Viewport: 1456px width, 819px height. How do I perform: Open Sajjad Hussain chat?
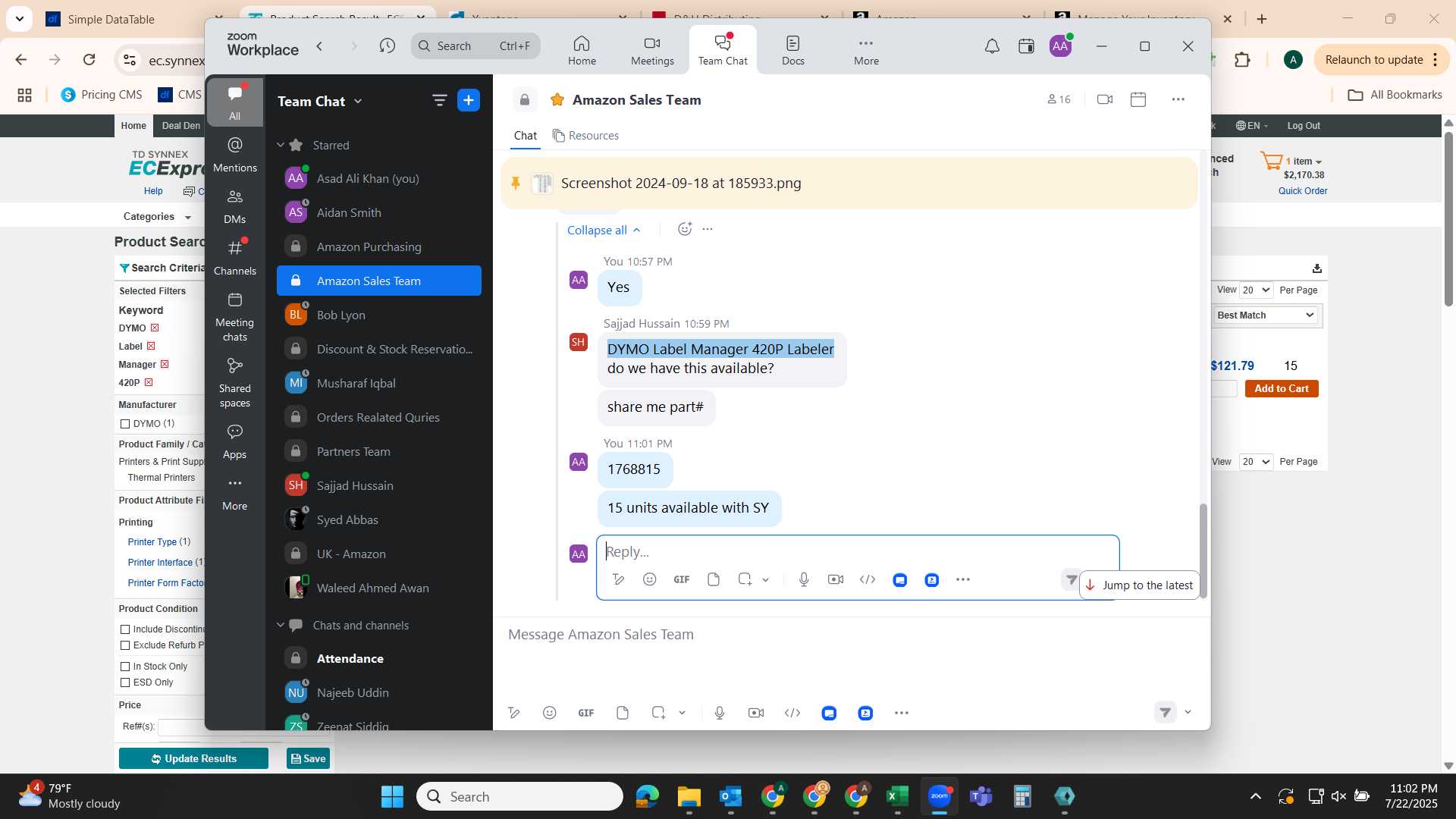(x=378, y=485)
